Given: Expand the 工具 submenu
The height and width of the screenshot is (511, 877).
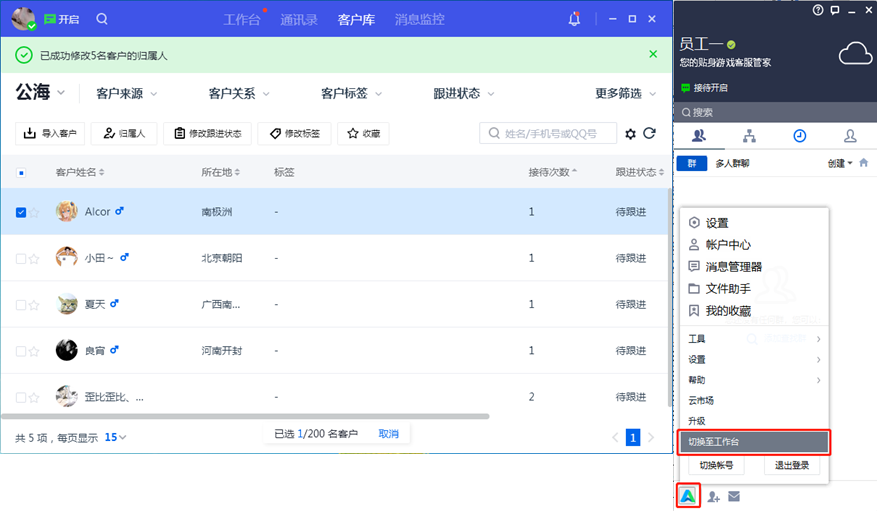Looking at the screenshot, I should (x=753, y=339).
